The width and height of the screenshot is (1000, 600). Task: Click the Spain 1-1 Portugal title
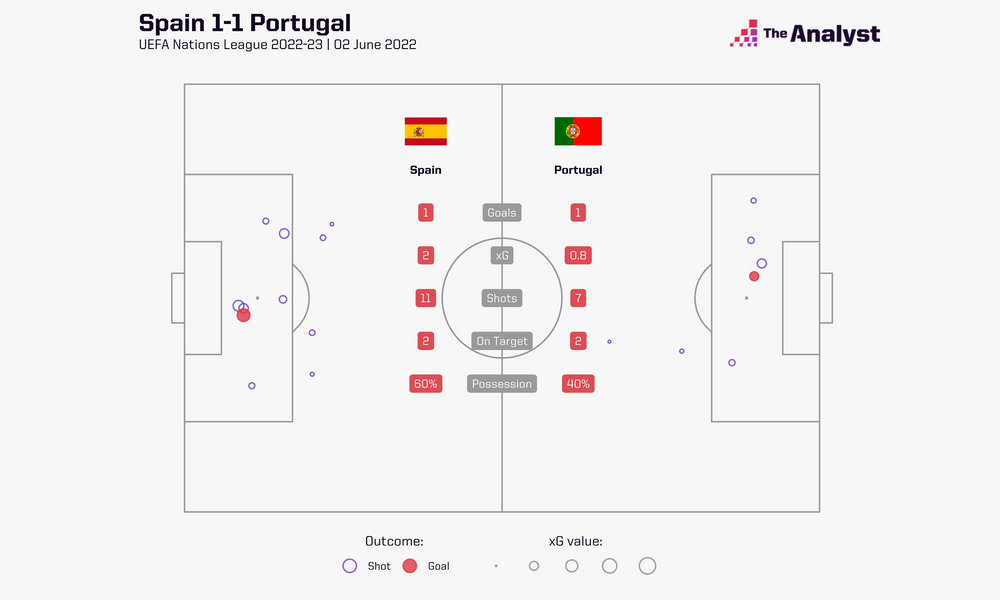[x=245, y=23]
